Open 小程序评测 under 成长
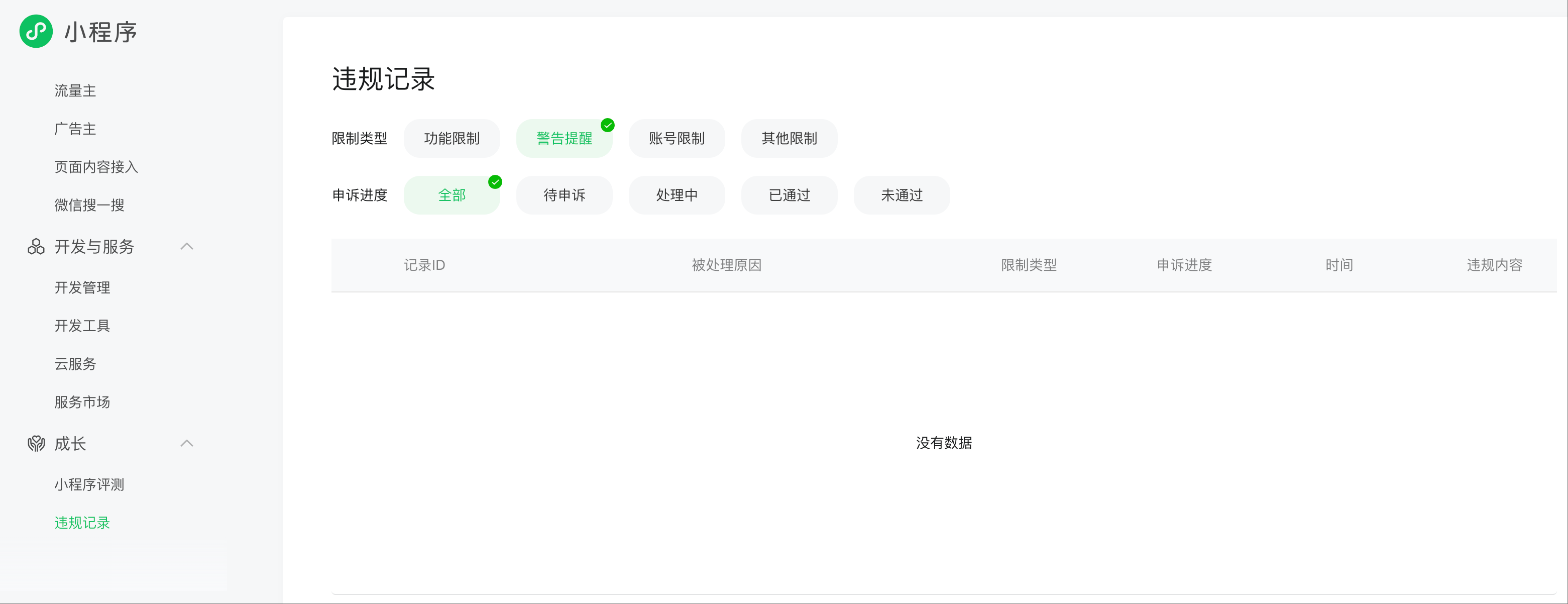Image resolution: width=1568 pixels, height=604 pixels. tap(89, 485)
